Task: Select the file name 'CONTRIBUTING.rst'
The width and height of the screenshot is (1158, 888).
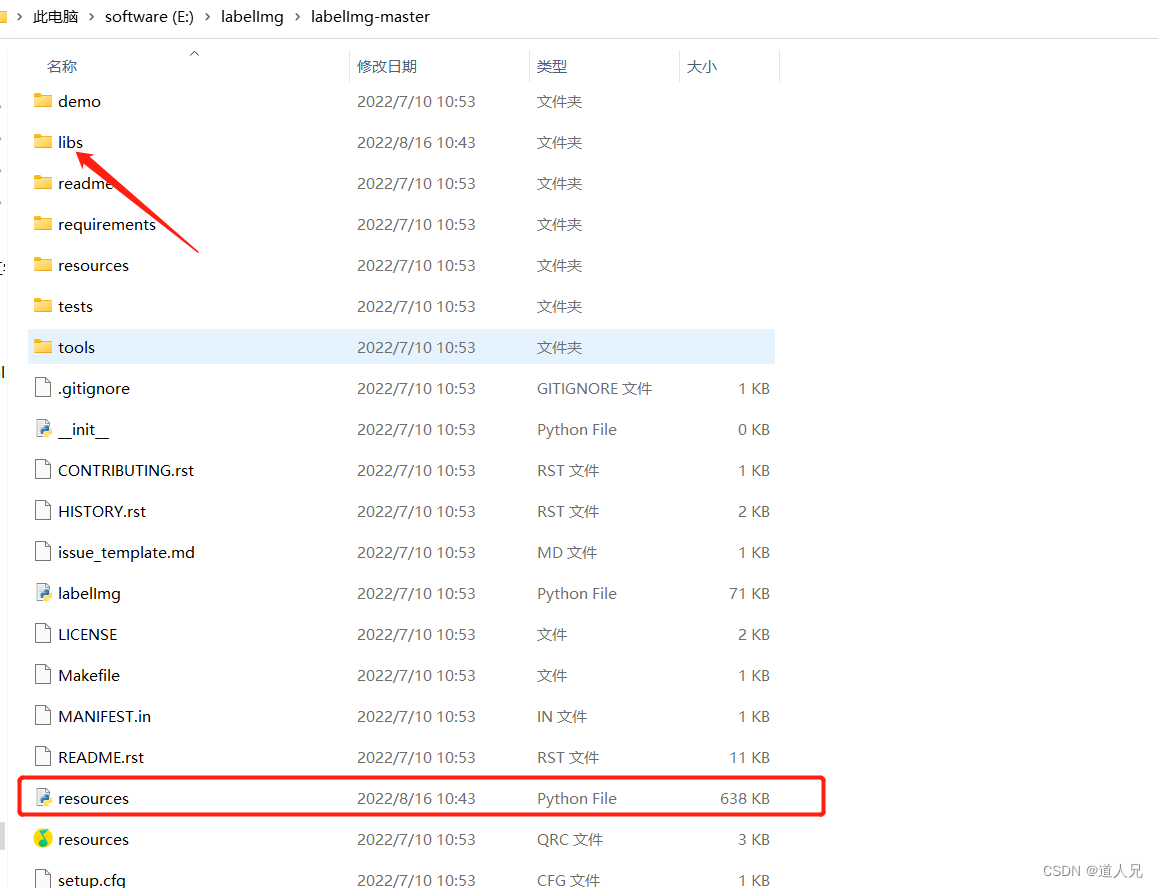Action: (126, 471)
